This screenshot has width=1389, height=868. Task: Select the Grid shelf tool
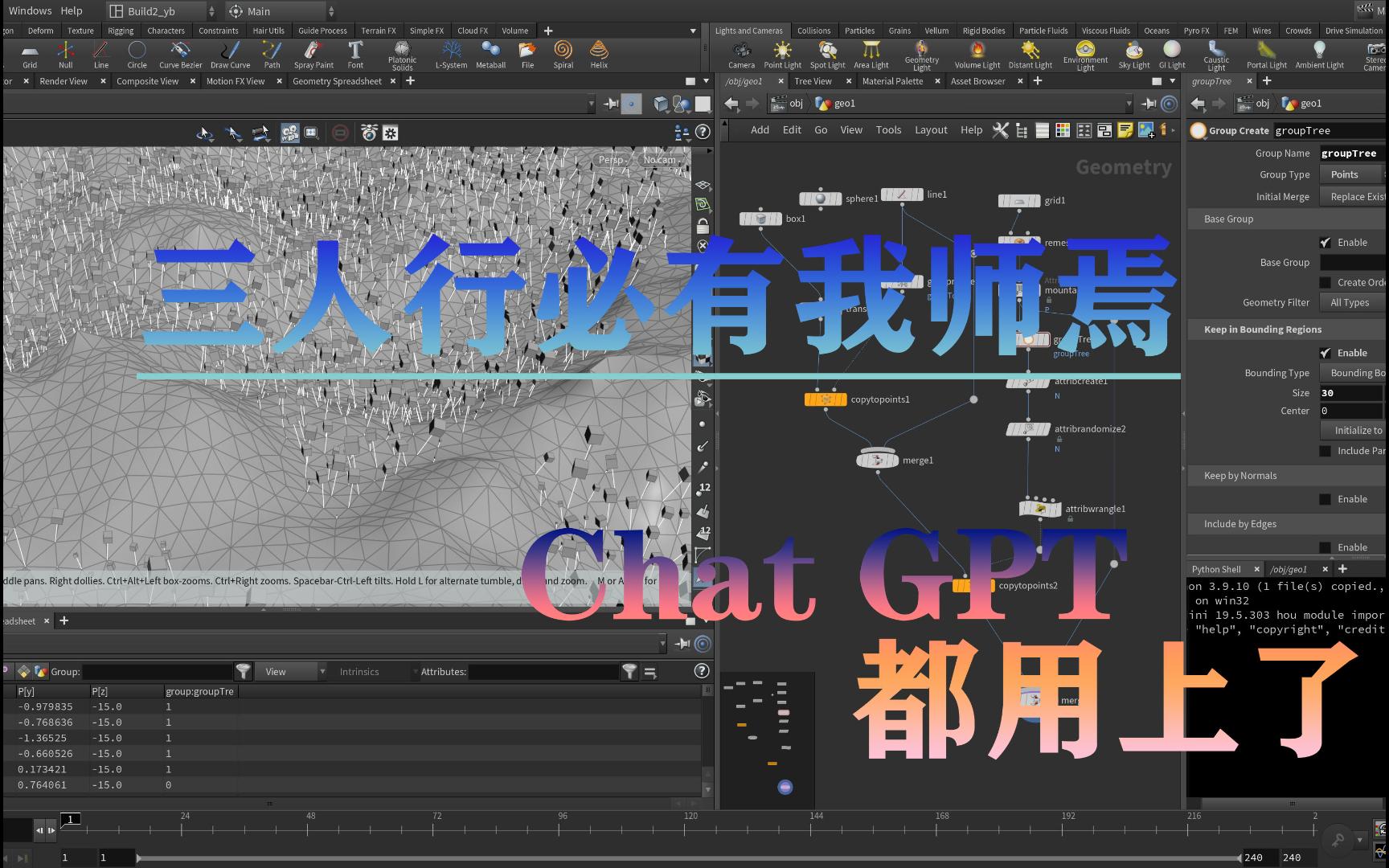pos(30,55)
